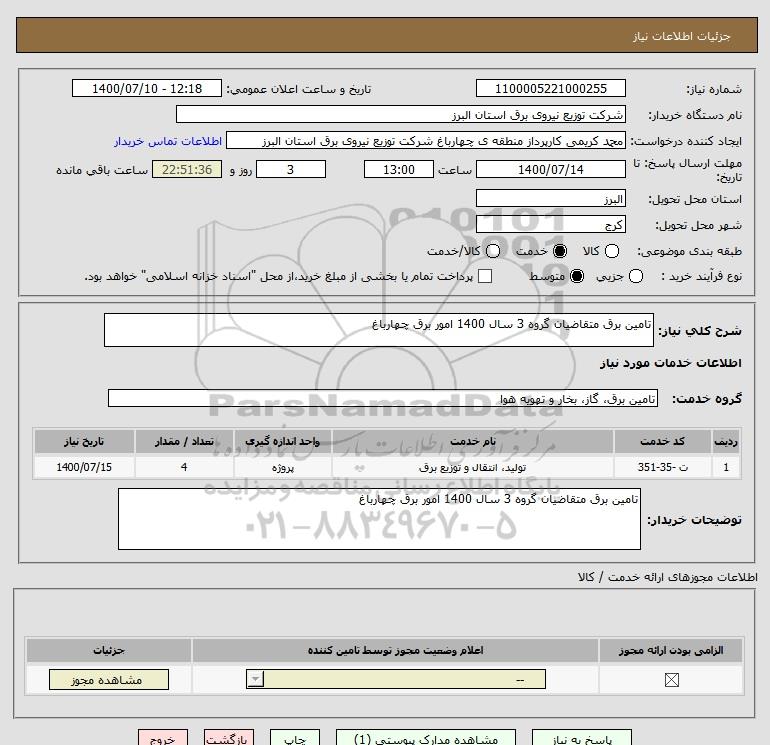Click the dropdown arrow in license status field
This screenshot has width=770, height=745.
click(x=255, y=680)
